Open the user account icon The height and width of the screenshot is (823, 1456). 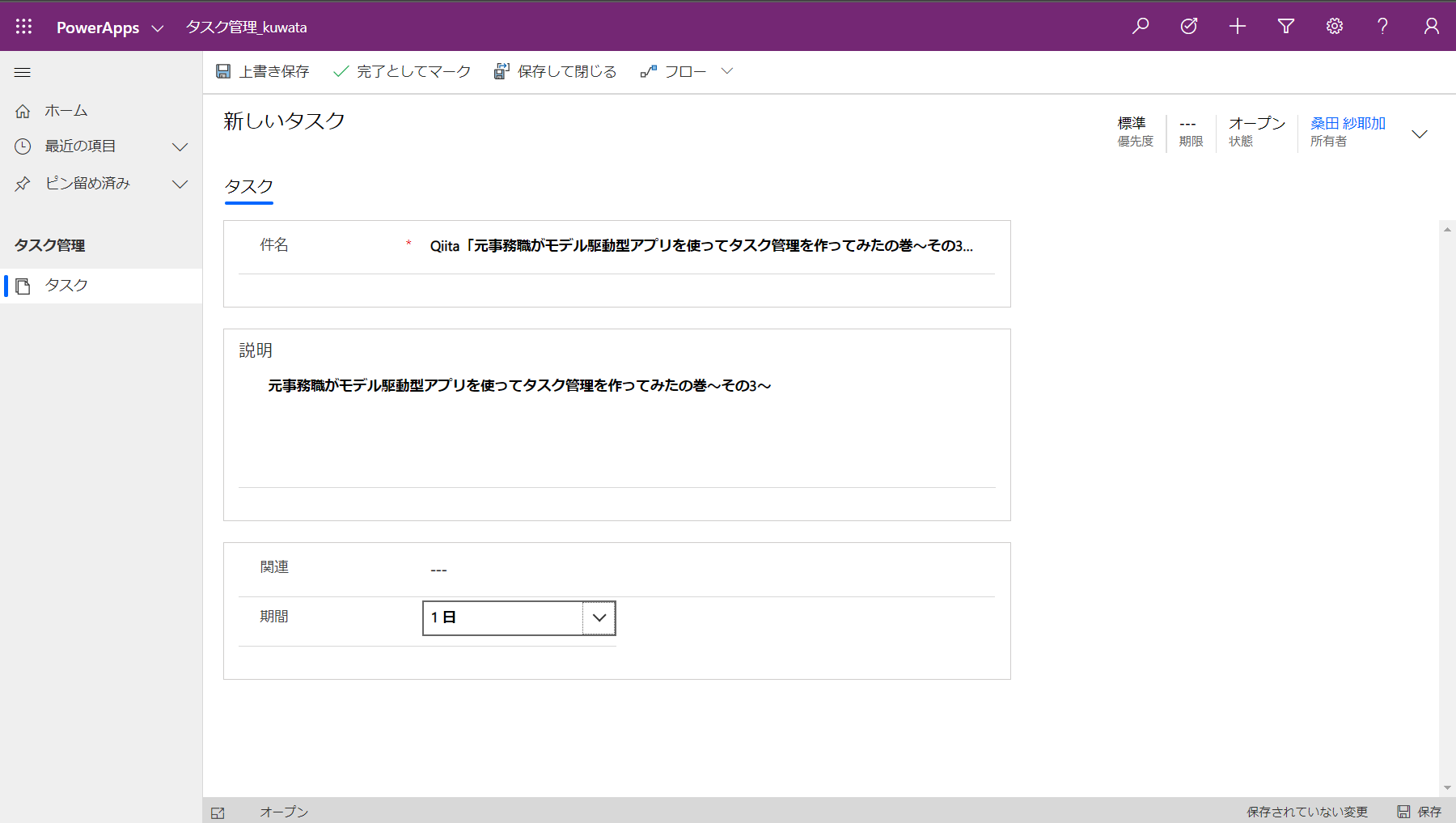[1432, 27]
